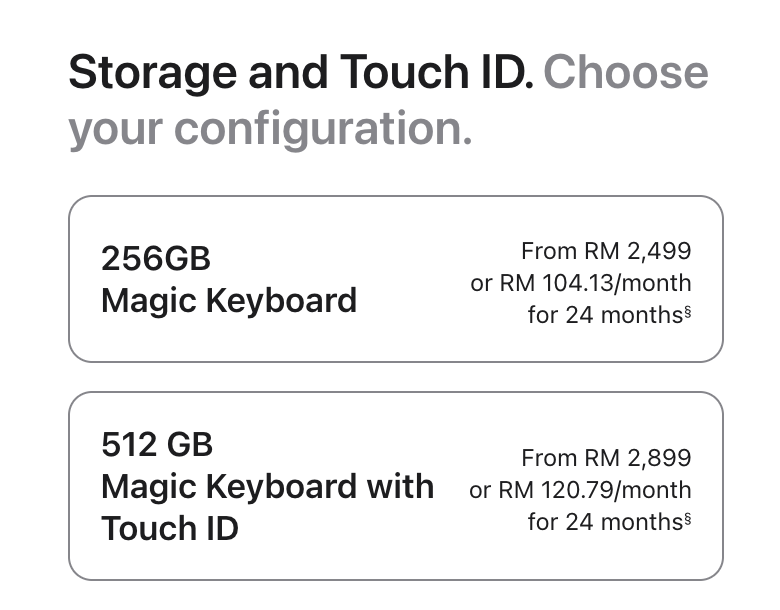780x610 pixels.
Task: Click "Touch ID." in the page heading
Action: point(437,73)
